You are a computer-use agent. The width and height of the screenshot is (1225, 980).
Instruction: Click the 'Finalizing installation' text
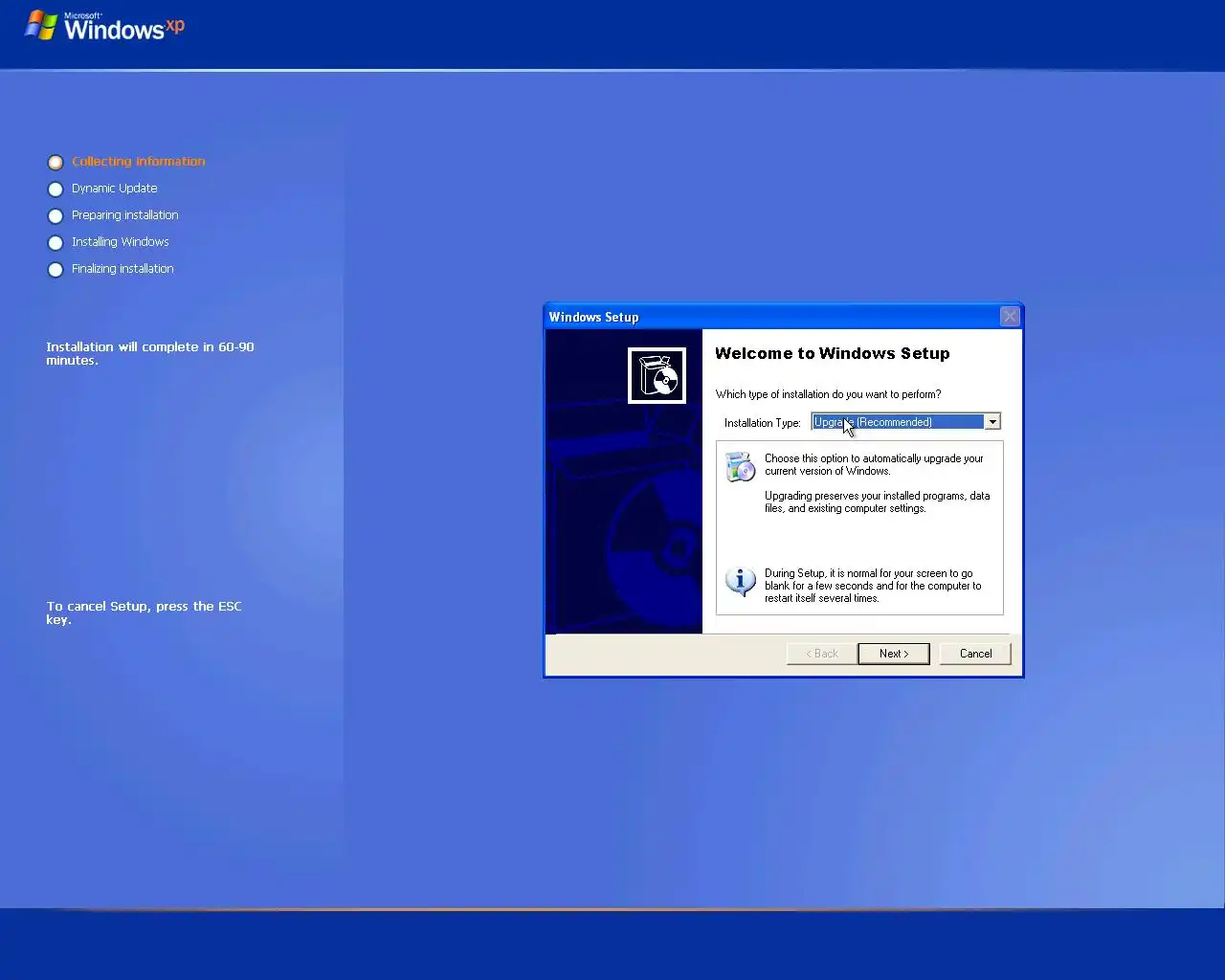[122, 269]
